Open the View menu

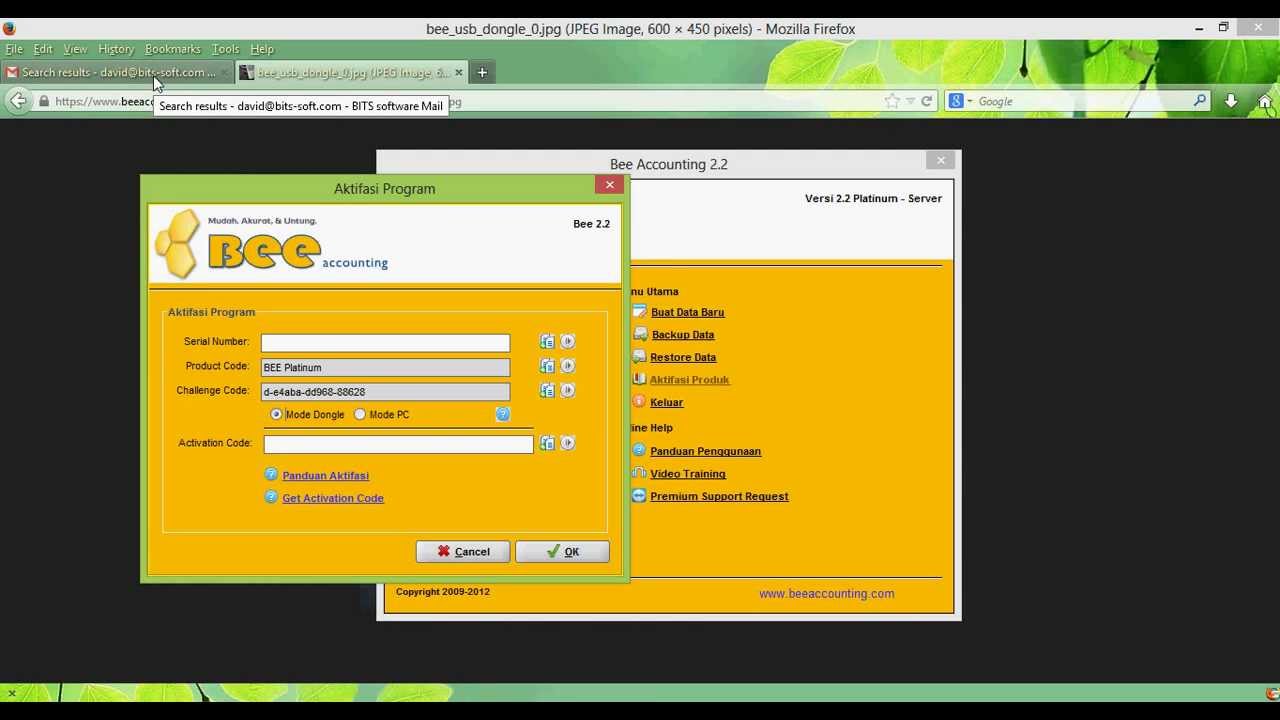tap(75, 49)
